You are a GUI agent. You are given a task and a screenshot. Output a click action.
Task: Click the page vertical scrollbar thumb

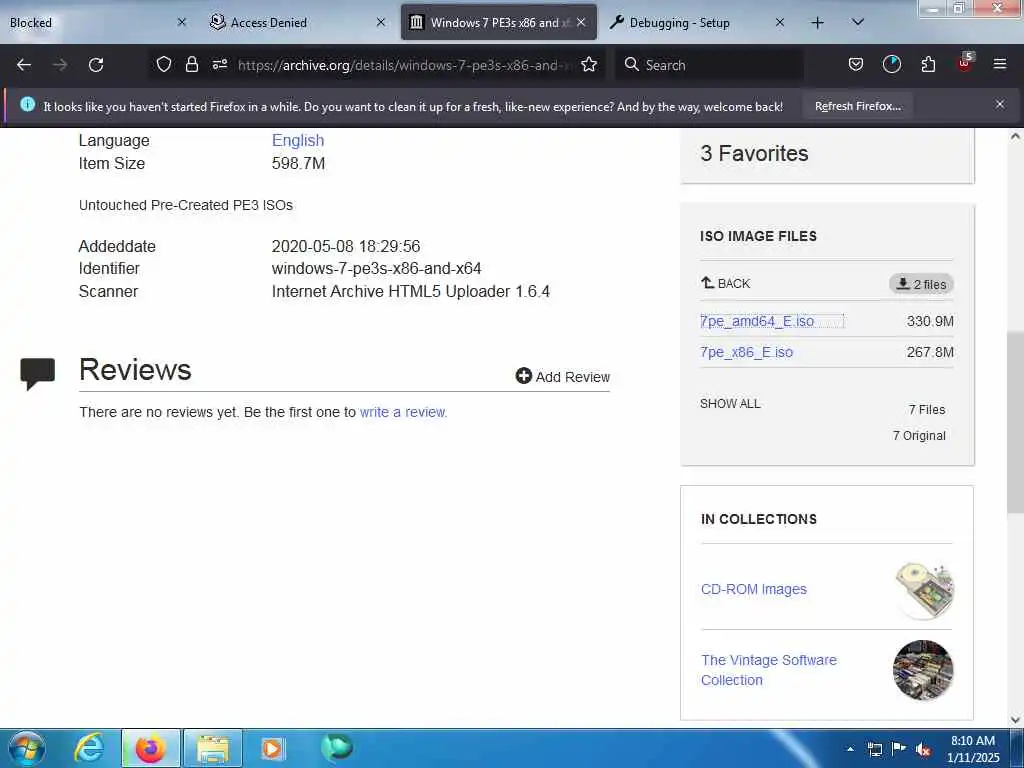(1015, 422)
